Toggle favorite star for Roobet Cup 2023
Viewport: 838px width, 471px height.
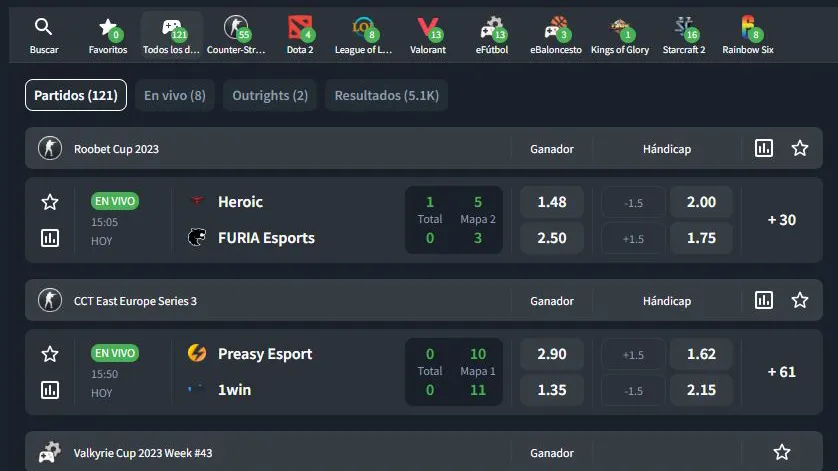coord(800,148)
